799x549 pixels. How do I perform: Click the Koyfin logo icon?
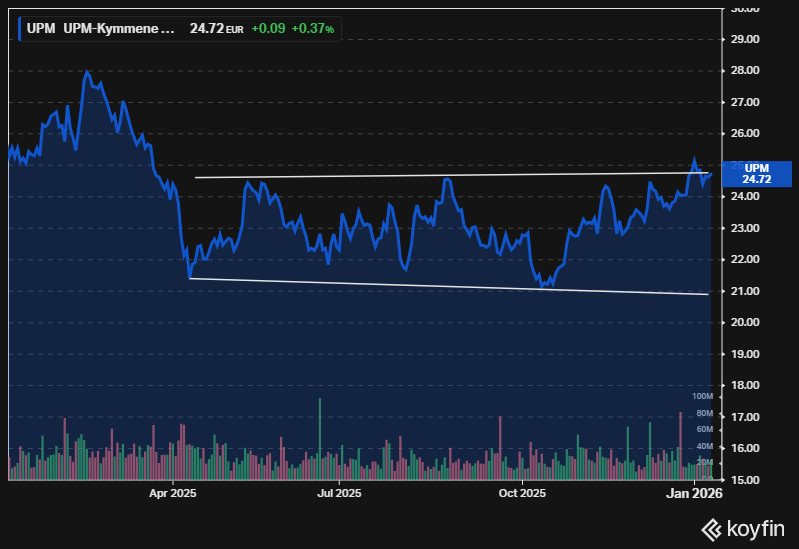point(711,528)
